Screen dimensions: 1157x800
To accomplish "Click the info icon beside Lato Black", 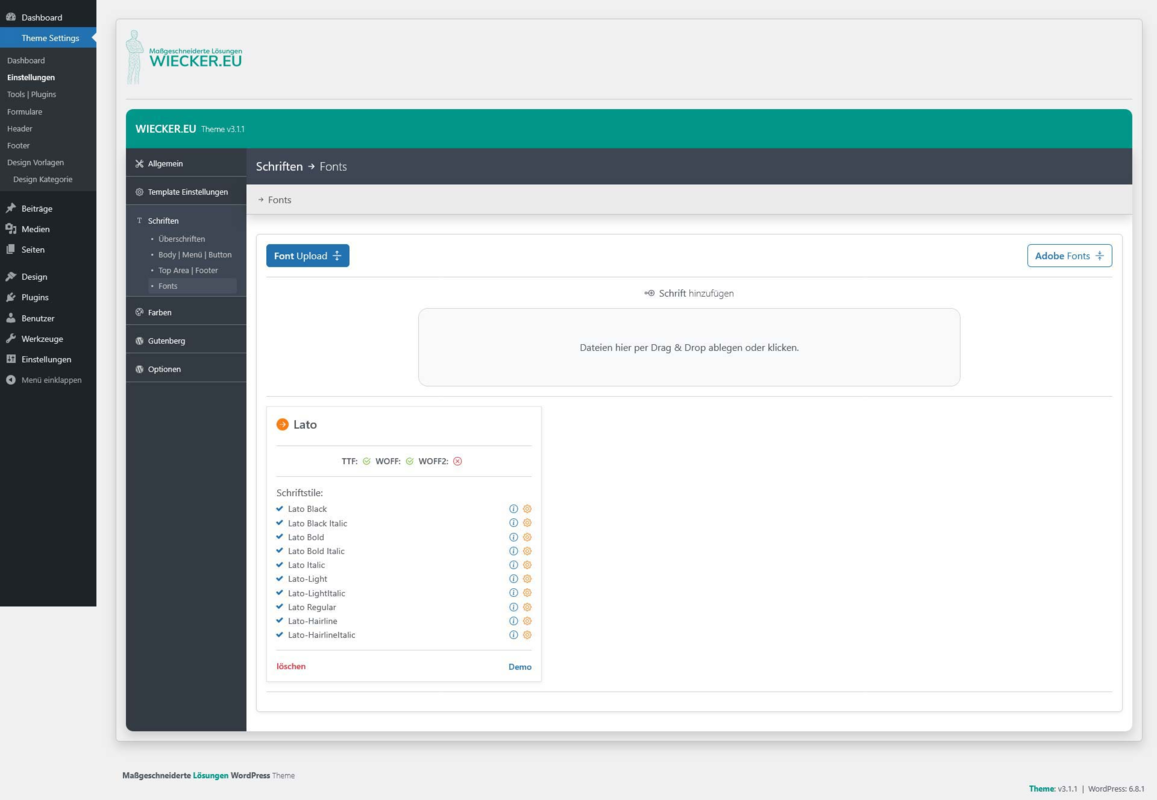I will point(514,508).
